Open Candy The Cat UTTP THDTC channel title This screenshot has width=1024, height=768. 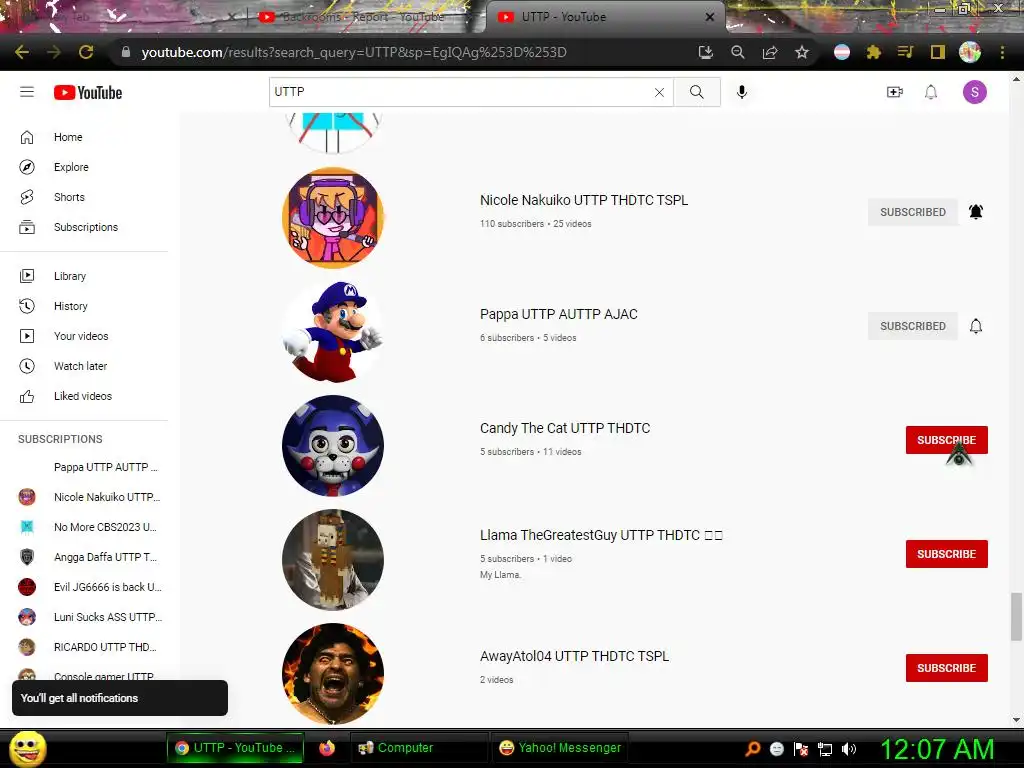[x=565, y=428]
